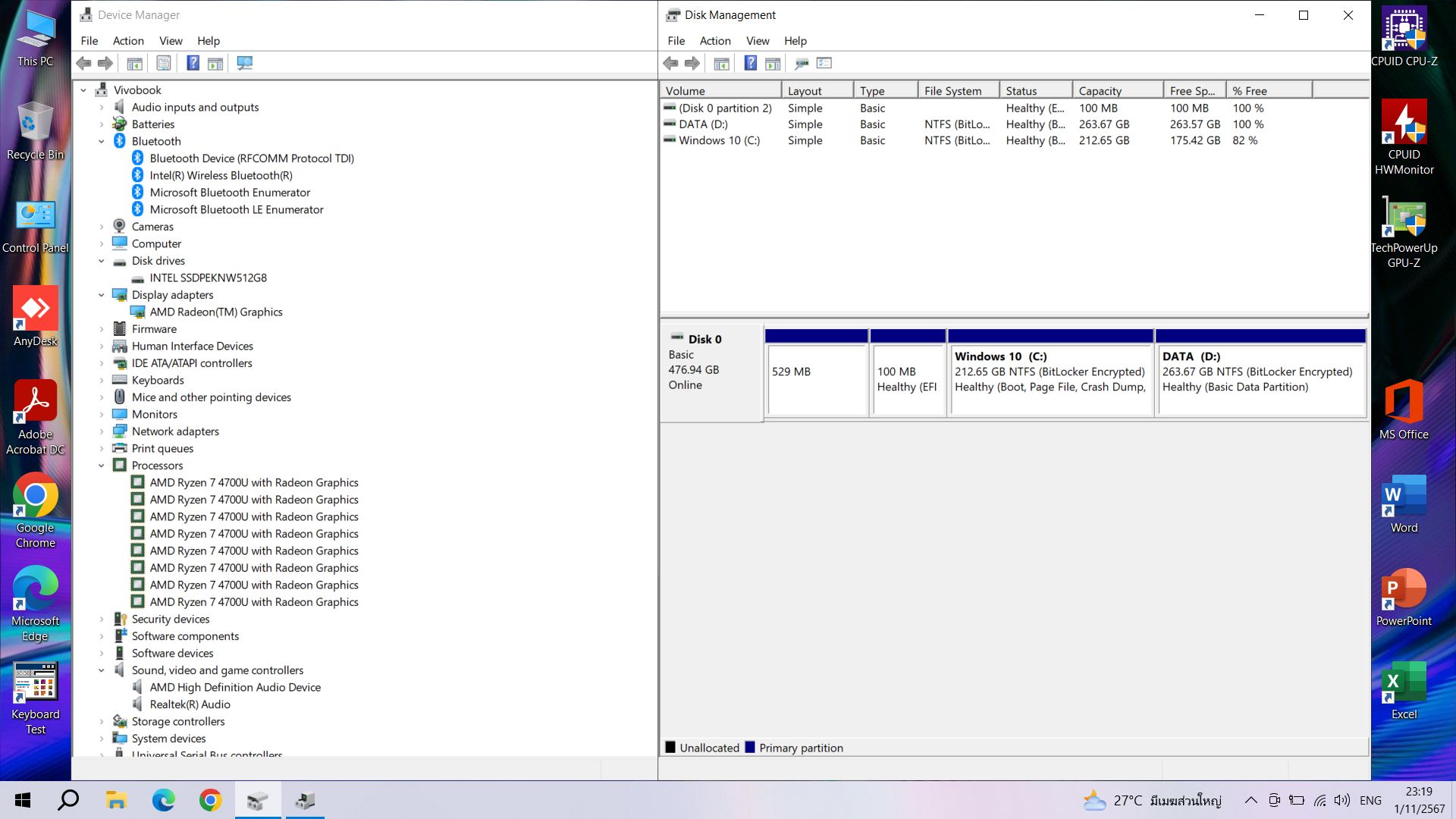The width and height of the screenshot is (1456, 819).
Task: Open PowerPoint desktop shortcut
Action: (x=1404, y=597)
